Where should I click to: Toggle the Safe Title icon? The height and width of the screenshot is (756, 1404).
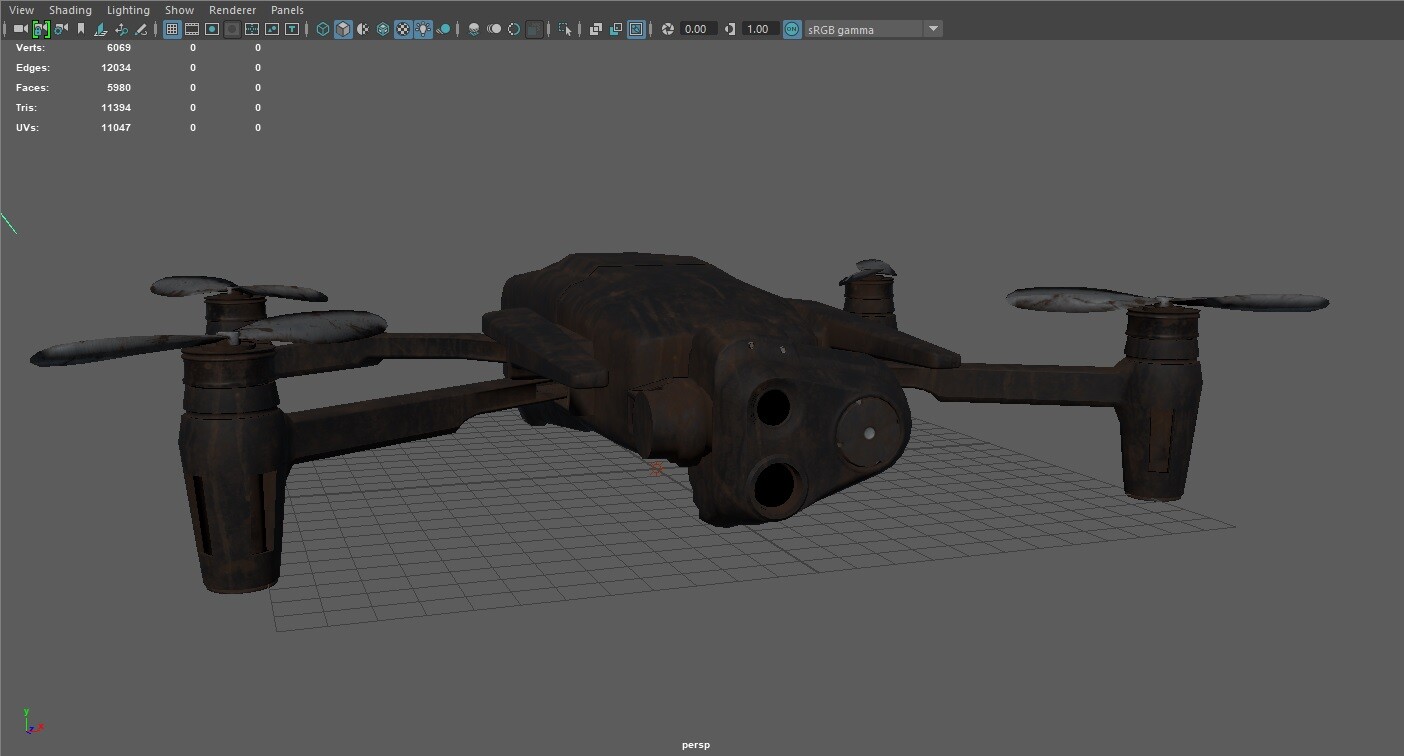(292, 29)
